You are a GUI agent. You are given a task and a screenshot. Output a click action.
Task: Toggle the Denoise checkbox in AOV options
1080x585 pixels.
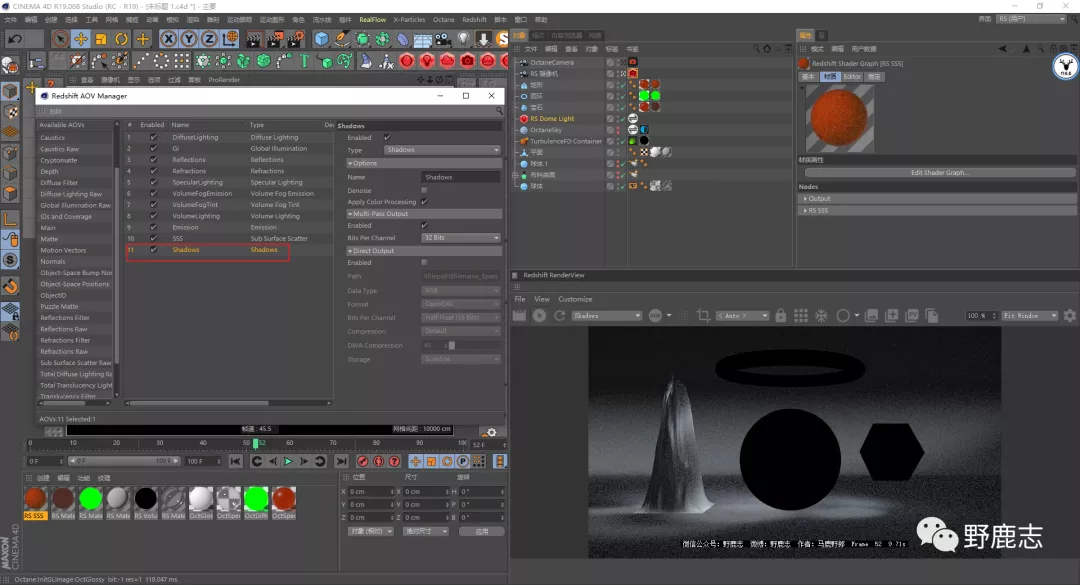pos(424,190)
